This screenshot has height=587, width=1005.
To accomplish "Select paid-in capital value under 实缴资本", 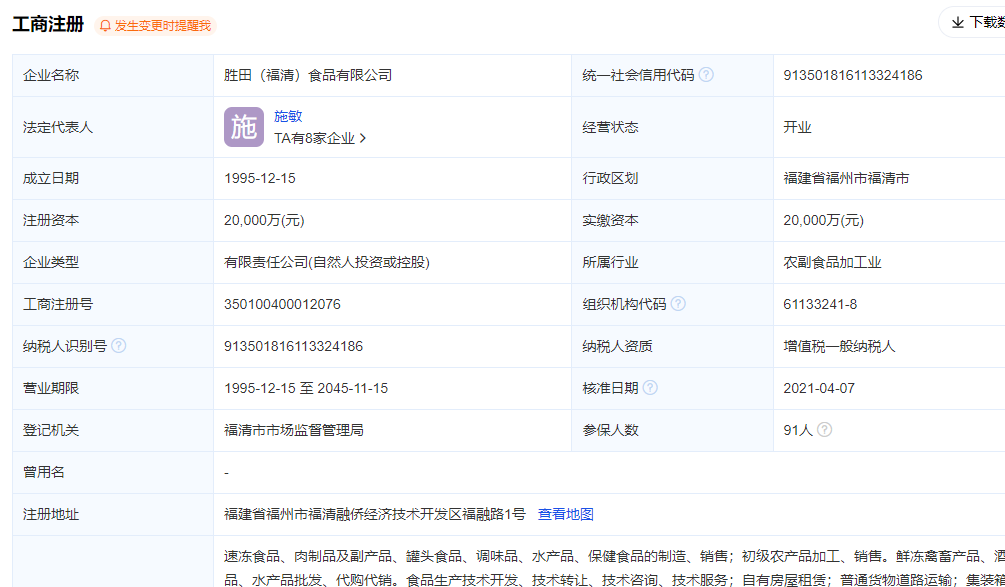I will tap(824, 220).
